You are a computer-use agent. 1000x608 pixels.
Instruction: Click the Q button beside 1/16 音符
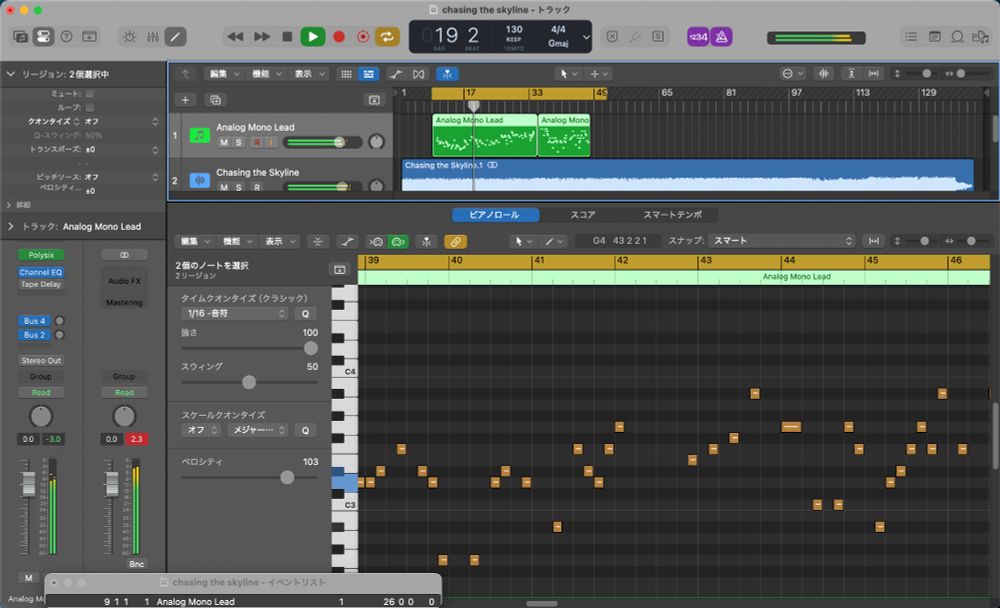pyautogui.click(x=305, y=314)
